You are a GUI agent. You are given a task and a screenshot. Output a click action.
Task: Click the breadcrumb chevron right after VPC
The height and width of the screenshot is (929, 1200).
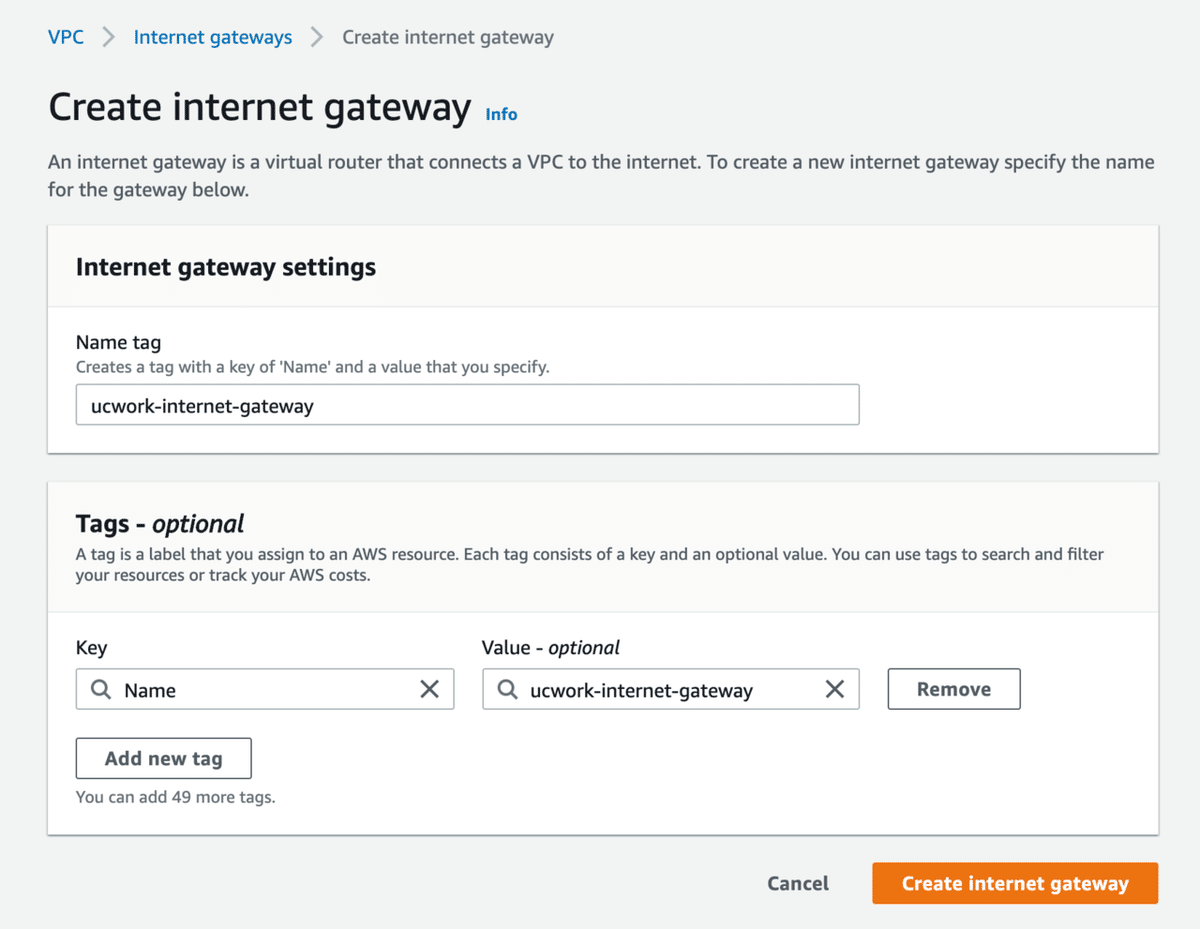point(109,38)
